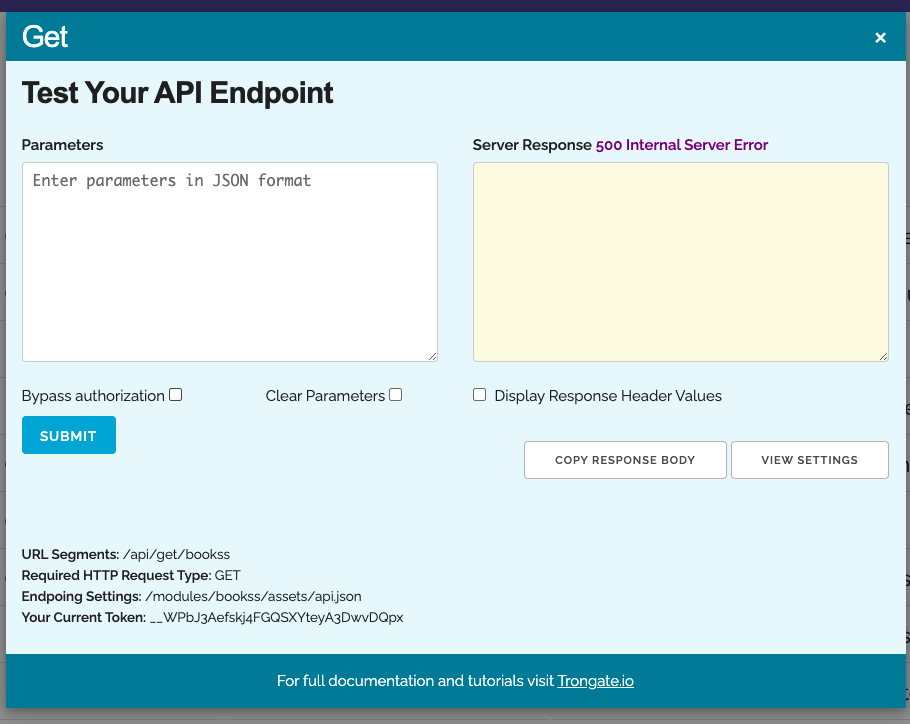Enable Bypass authorization
The width and height of the screenshot is (910, 724).
tap(175, 394)
